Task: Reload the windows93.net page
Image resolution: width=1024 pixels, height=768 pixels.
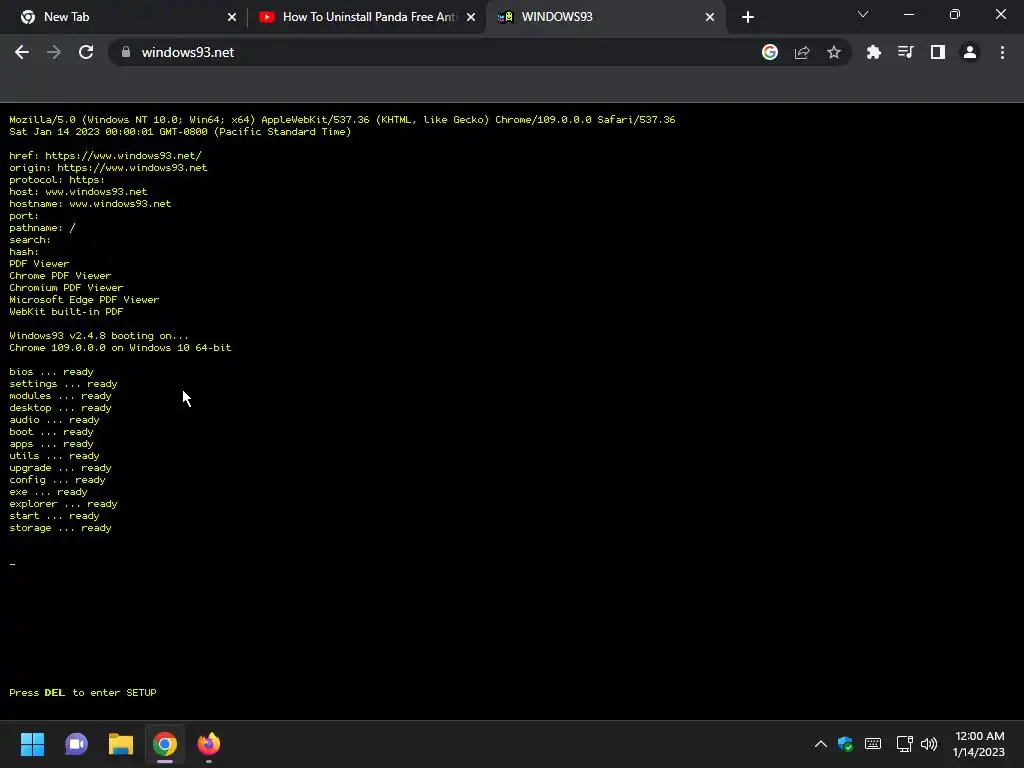Action: click(86, 52)
